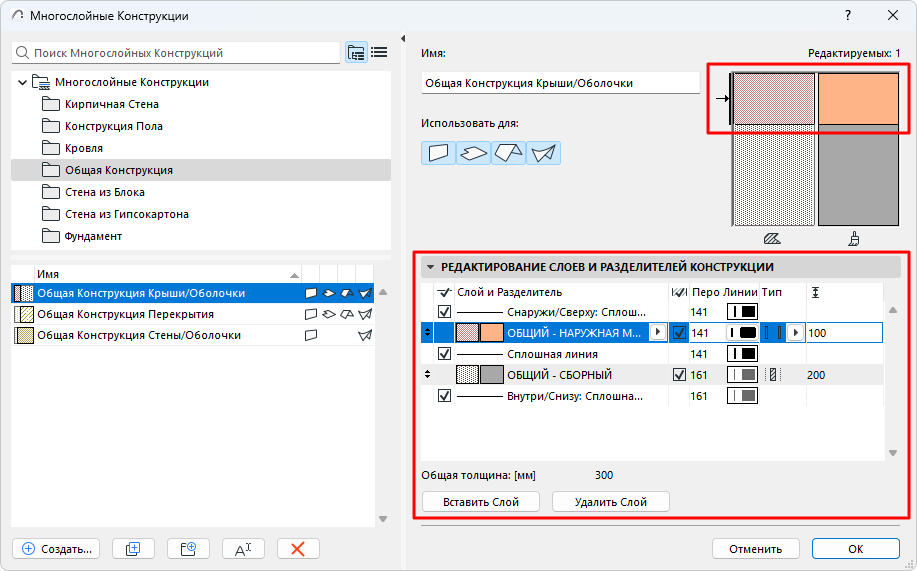Collapse Редактирование слоев section triangle
This screenshot has width=917, height=571.
[430, 267]
